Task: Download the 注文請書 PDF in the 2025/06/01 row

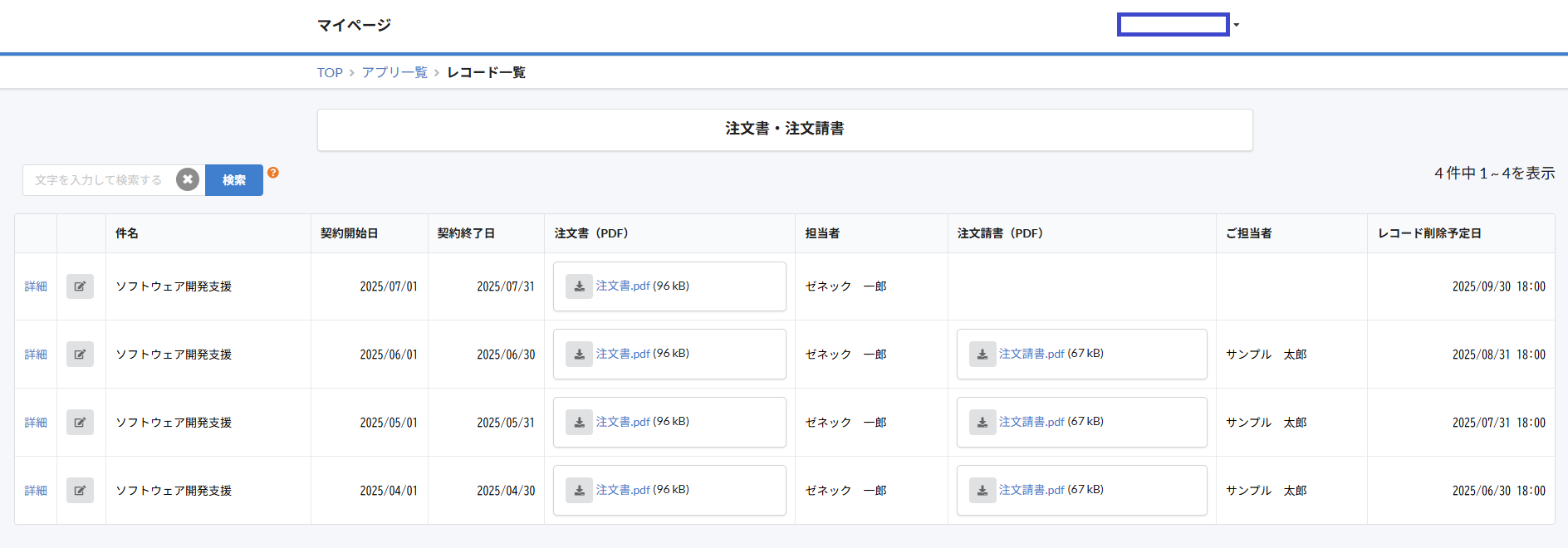Action: click(x=982, y=355)
